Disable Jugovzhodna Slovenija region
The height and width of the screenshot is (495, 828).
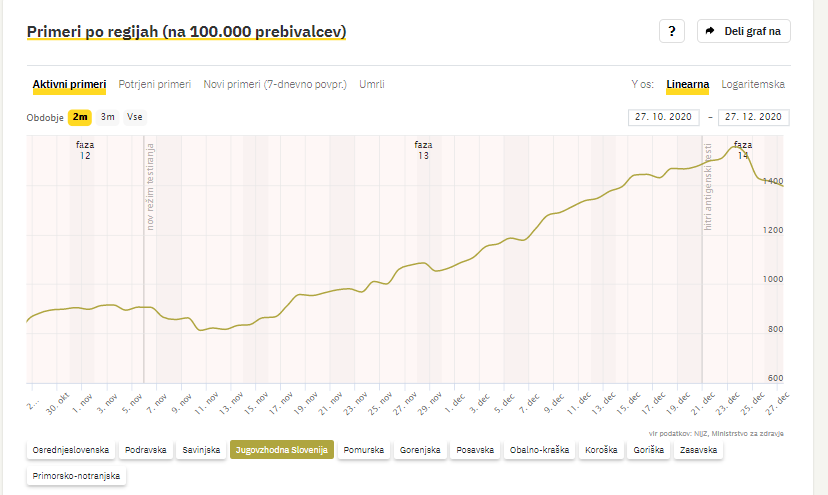pos(282,450)
